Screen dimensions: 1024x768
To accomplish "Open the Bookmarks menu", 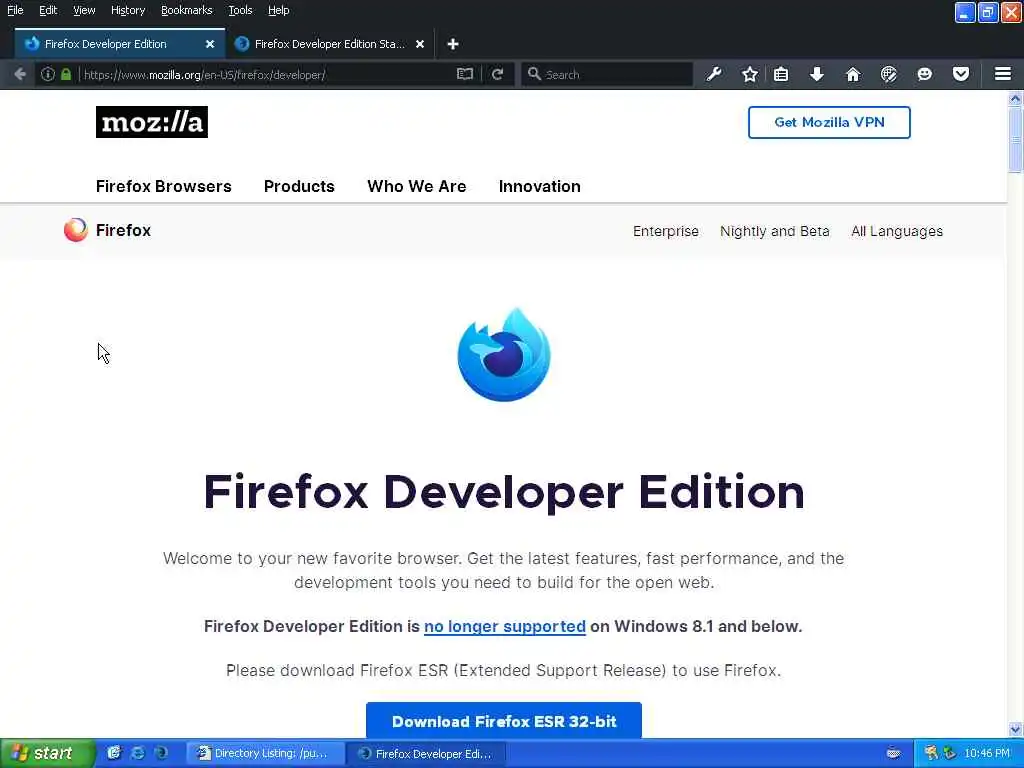I will tap(186, 10).
